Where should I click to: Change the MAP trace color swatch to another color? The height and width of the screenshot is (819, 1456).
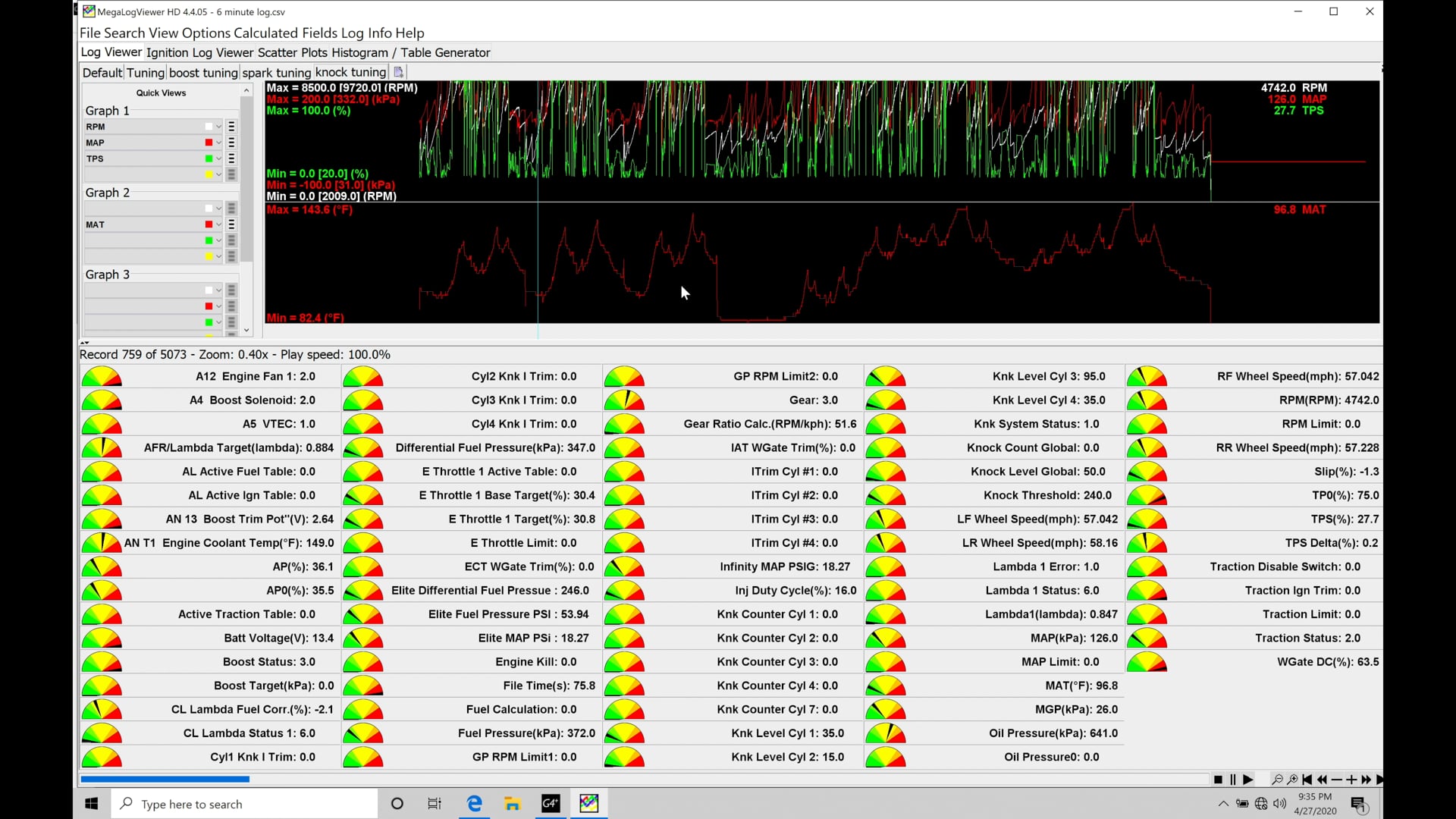click(209, 143)
